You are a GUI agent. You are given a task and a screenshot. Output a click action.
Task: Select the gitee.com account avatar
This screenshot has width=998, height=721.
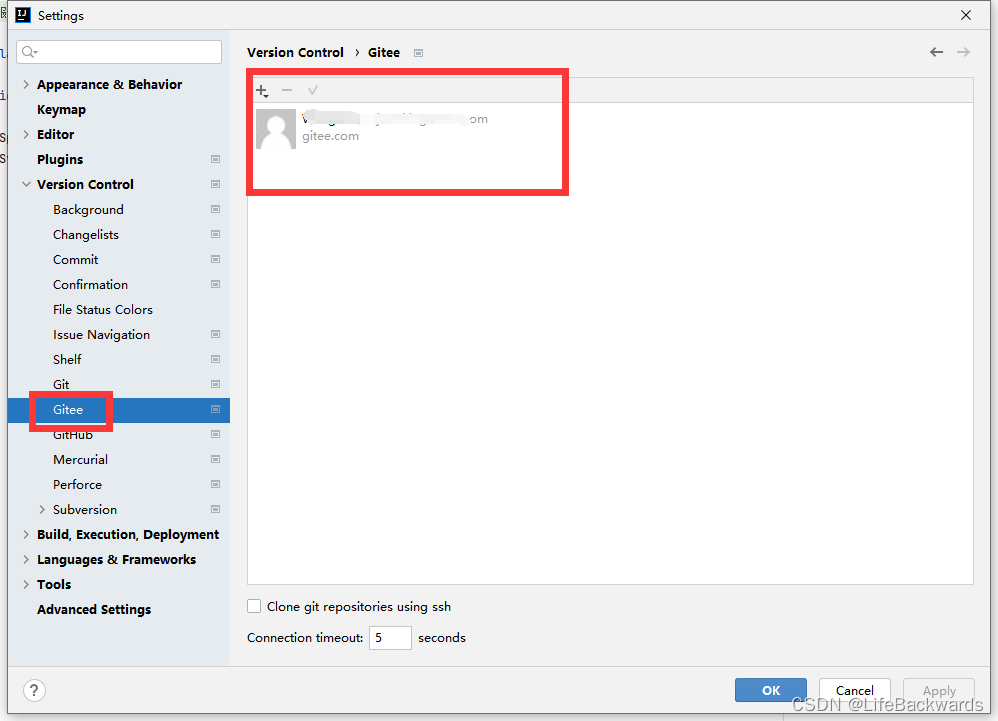pos(276,129)
